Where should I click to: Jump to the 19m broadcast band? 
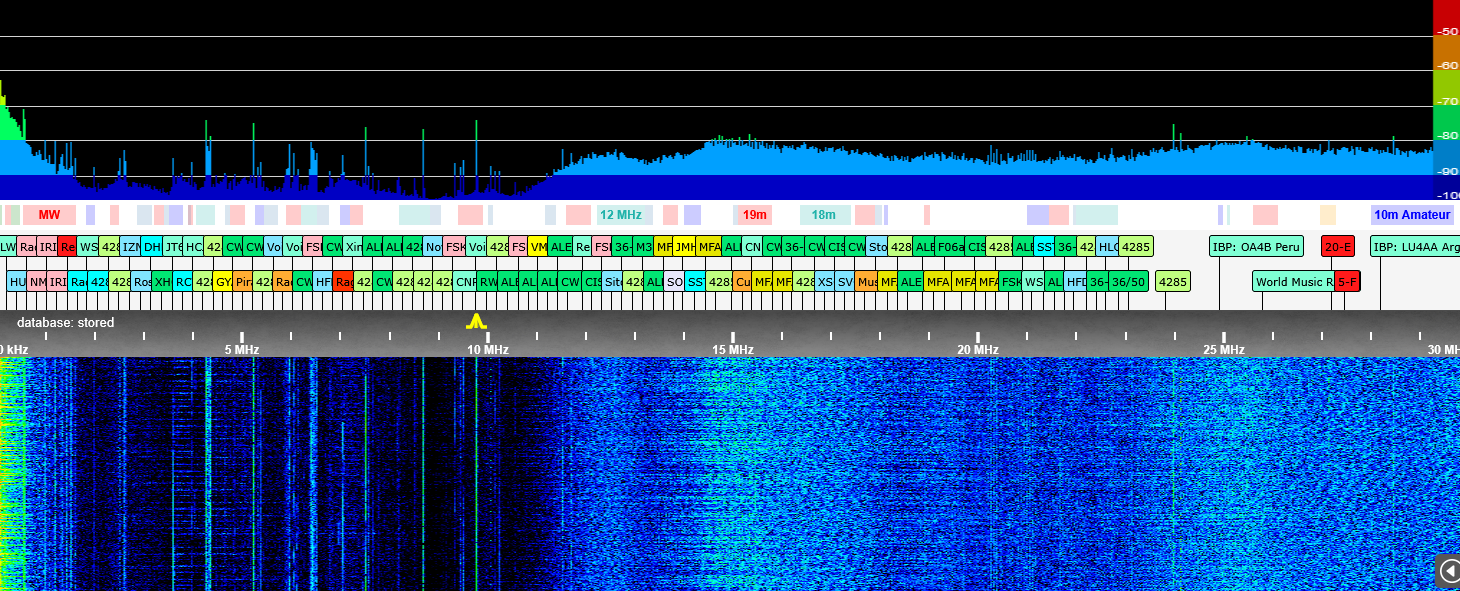pos(755,215)
